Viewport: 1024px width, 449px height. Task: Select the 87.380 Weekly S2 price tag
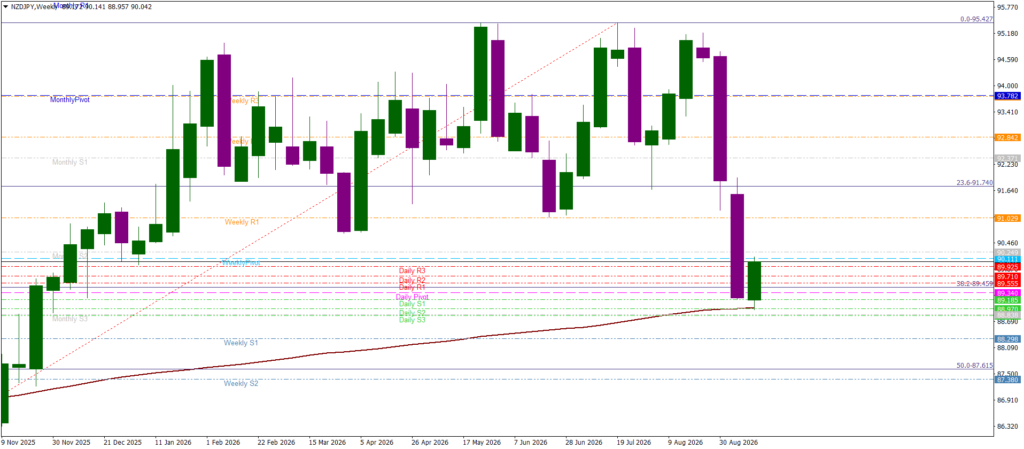point(1007,379)
